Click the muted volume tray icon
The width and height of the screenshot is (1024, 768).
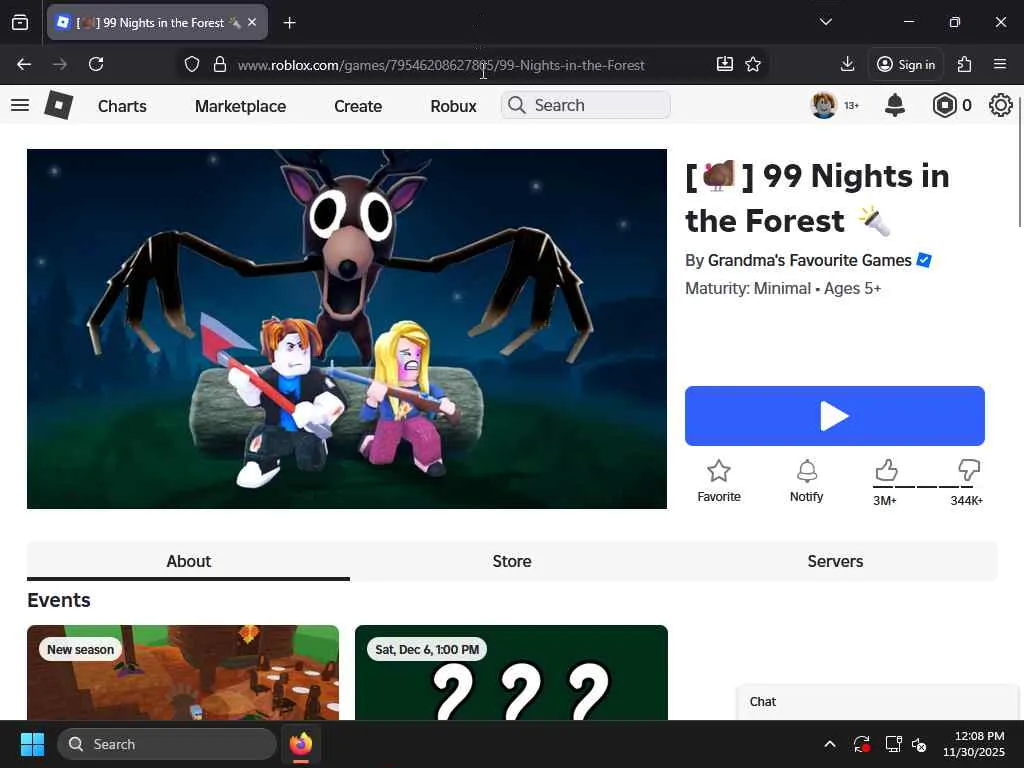point(920,744)
